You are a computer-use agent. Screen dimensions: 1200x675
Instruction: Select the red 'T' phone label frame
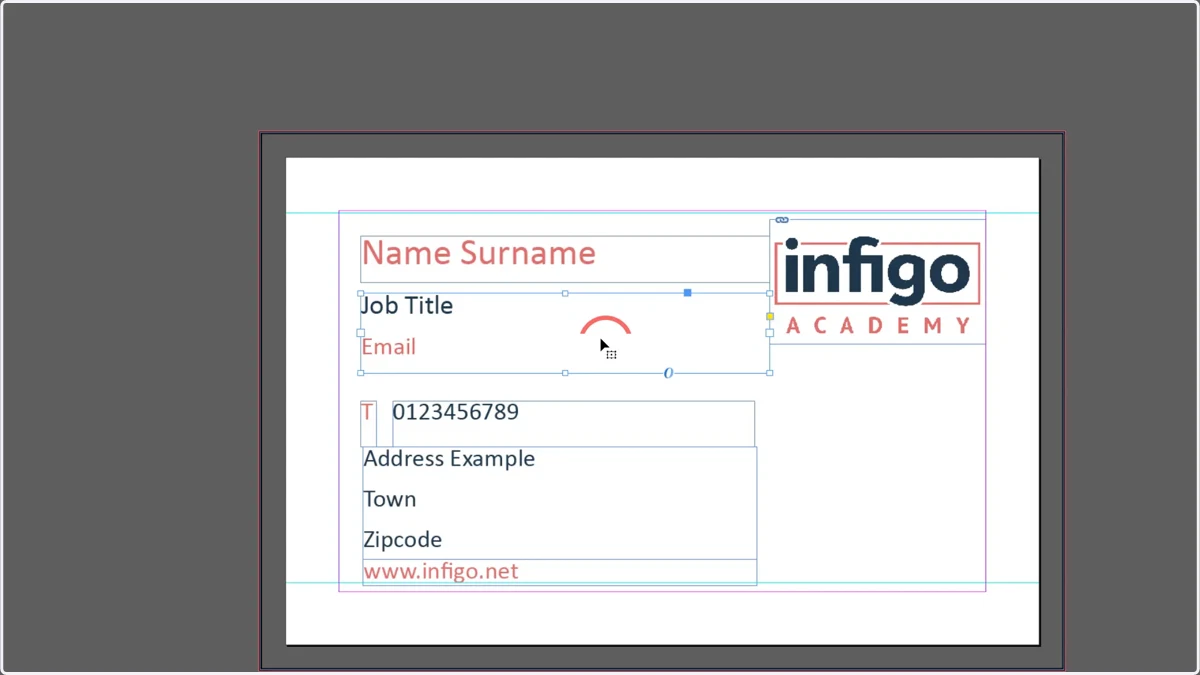click(x=368, y=423)
